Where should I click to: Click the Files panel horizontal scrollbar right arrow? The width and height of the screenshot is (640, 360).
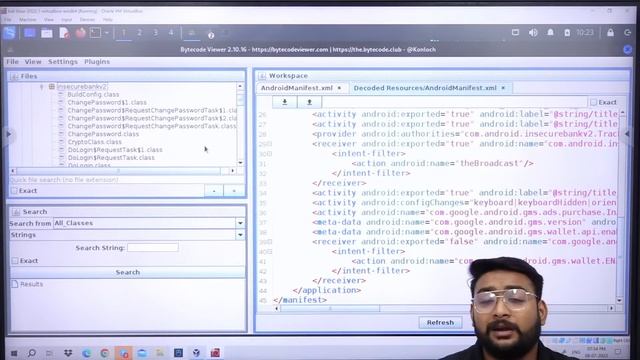coord(233,171)
